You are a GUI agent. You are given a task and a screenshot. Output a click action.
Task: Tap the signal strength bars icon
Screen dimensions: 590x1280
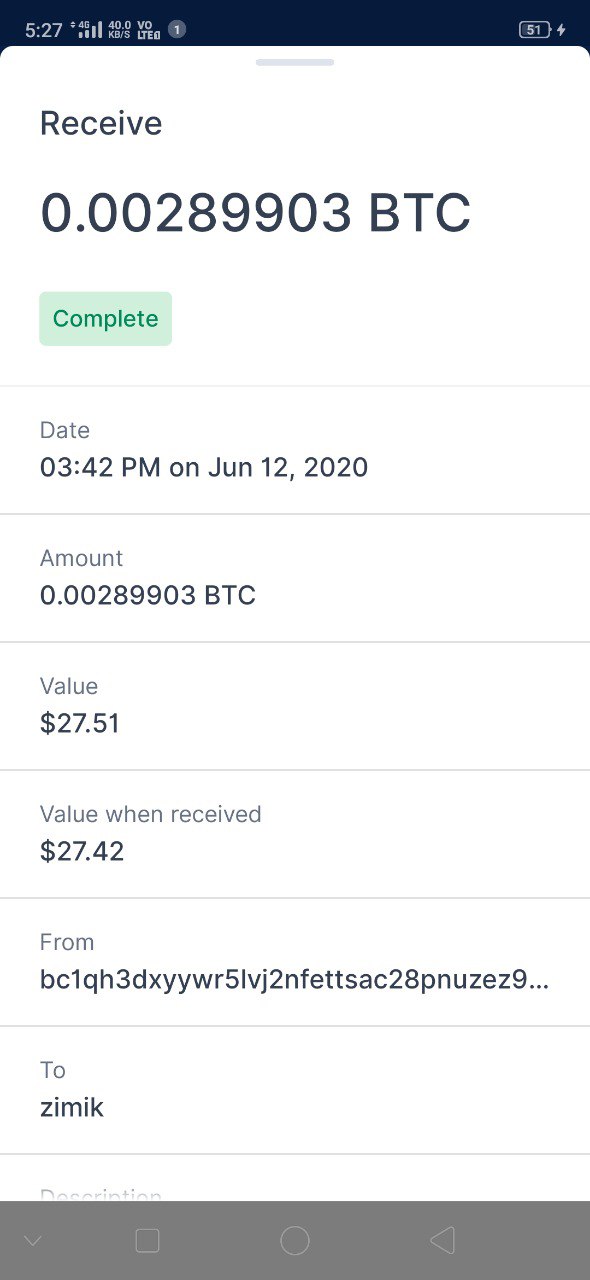(x=89, y=30)
